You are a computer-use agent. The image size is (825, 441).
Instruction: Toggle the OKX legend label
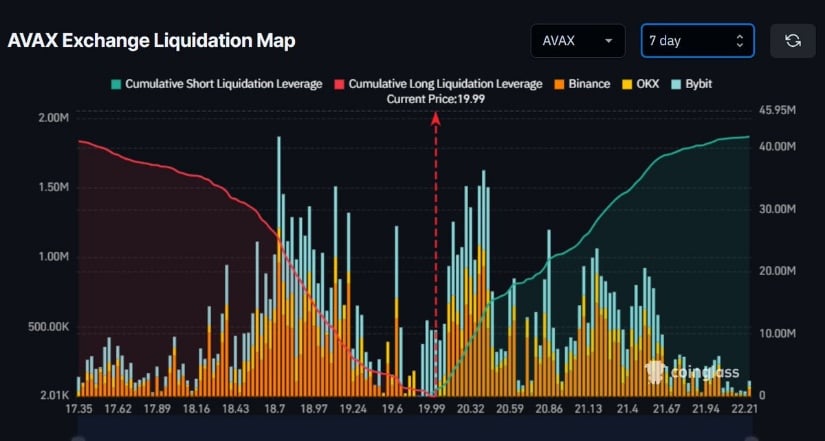[650, 84]
